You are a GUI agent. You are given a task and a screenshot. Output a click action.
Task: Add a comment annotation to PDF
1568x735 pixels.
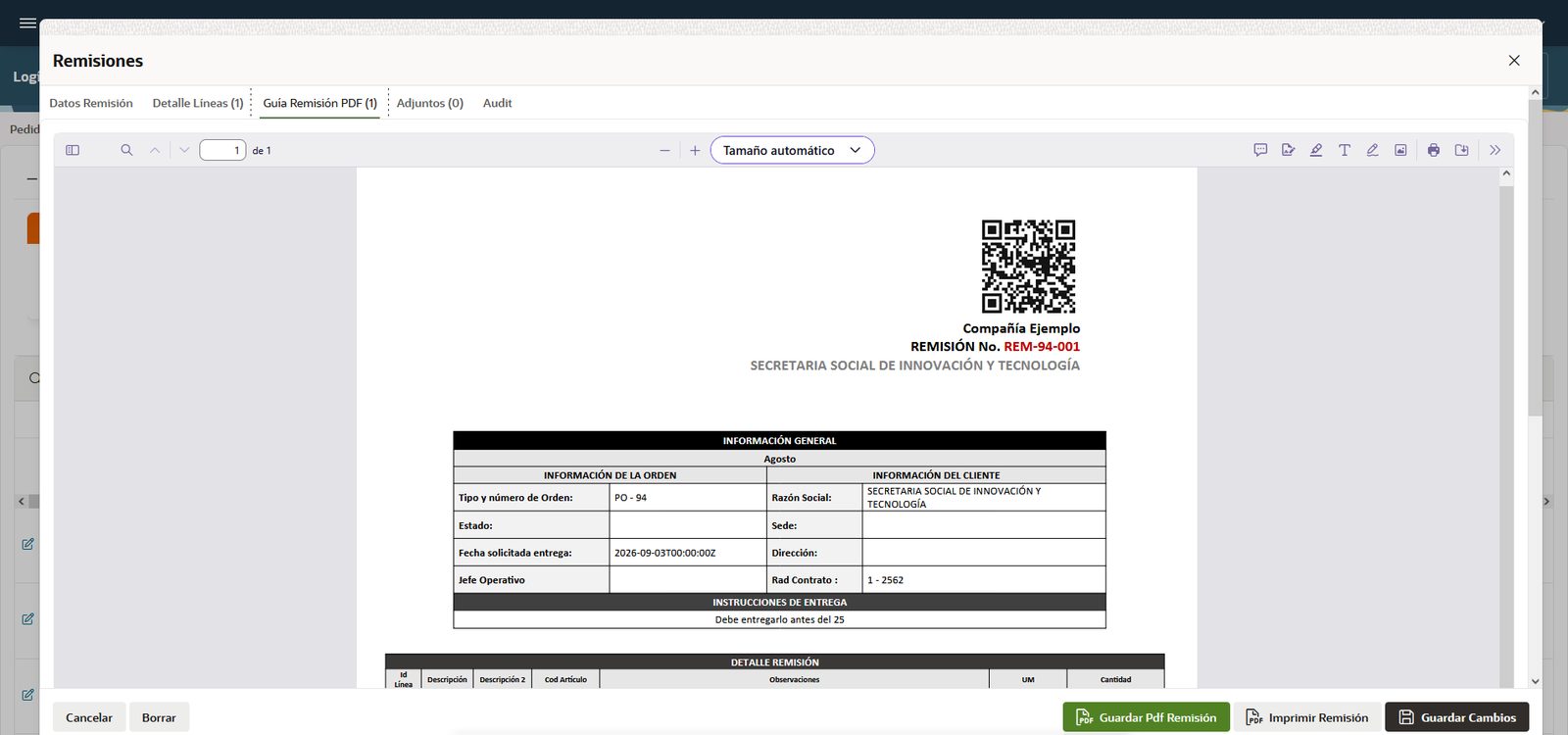1260,150
